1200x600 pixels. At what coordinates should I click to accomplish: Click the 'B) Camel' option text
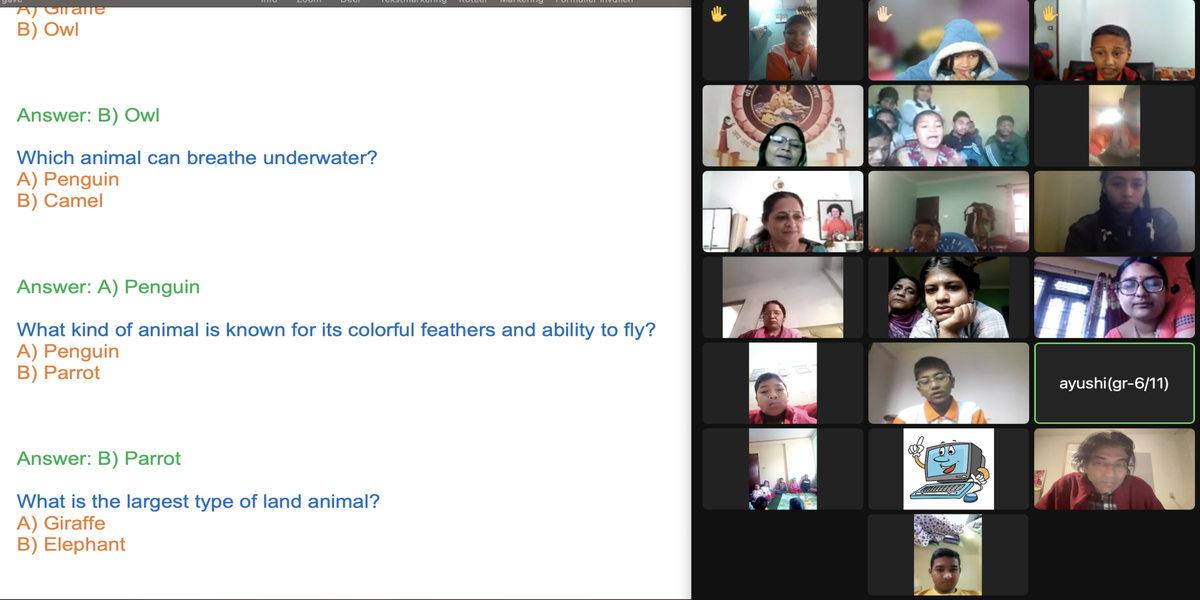60,201
